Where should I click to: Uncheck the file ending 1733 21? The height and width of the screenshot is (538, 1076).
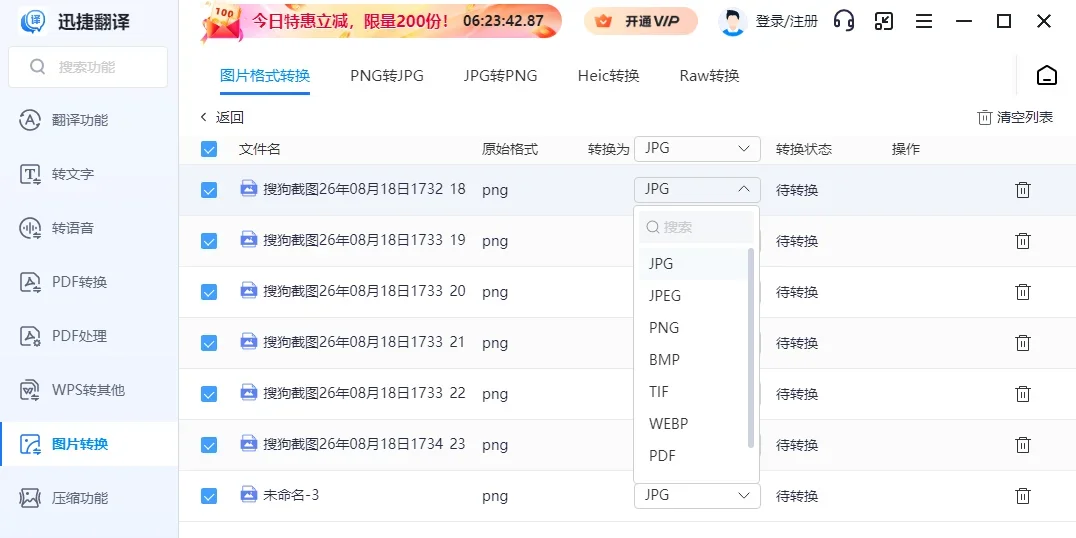click(209, 342)
